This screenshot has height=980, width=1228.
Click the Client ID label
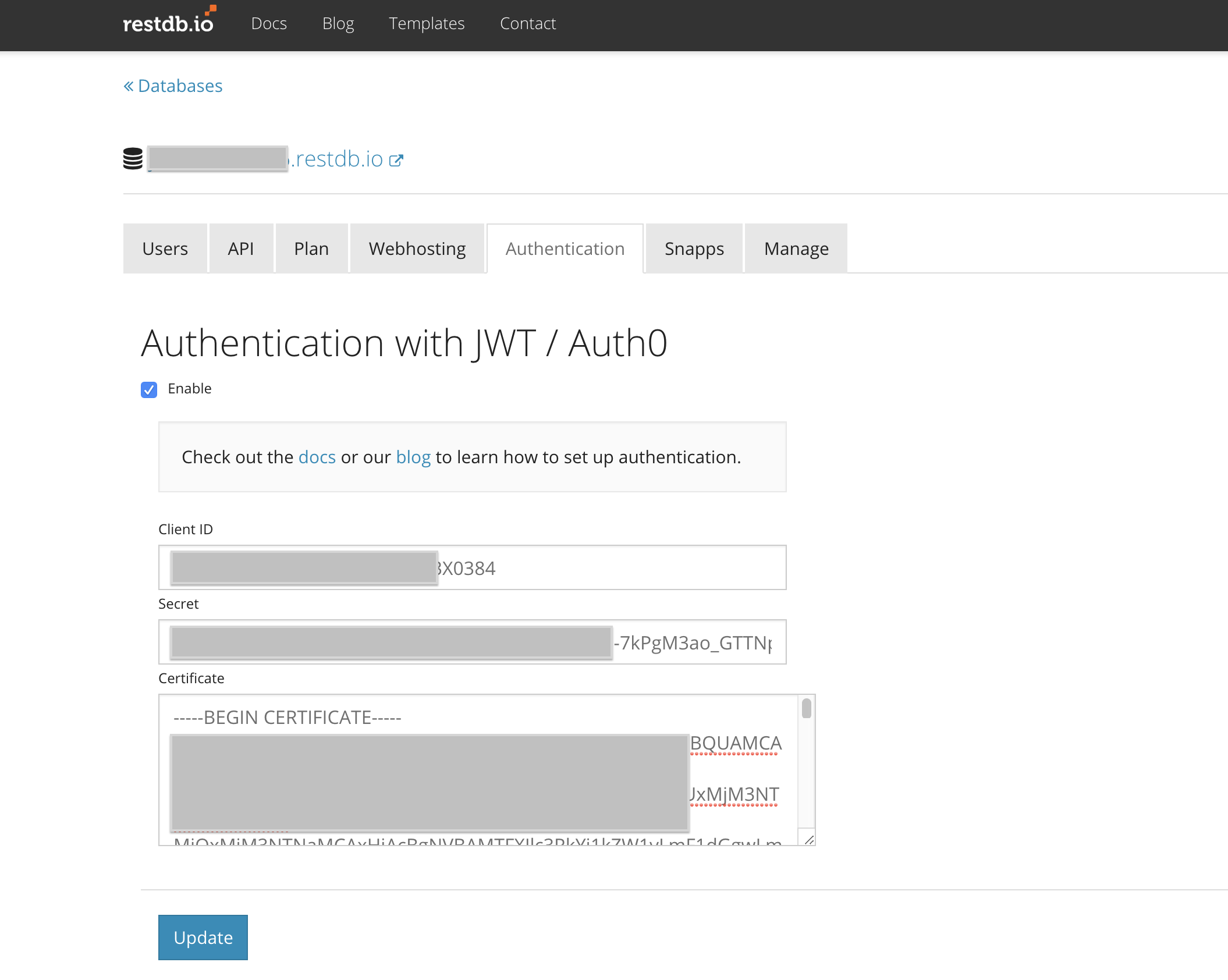tap(186, 529)
